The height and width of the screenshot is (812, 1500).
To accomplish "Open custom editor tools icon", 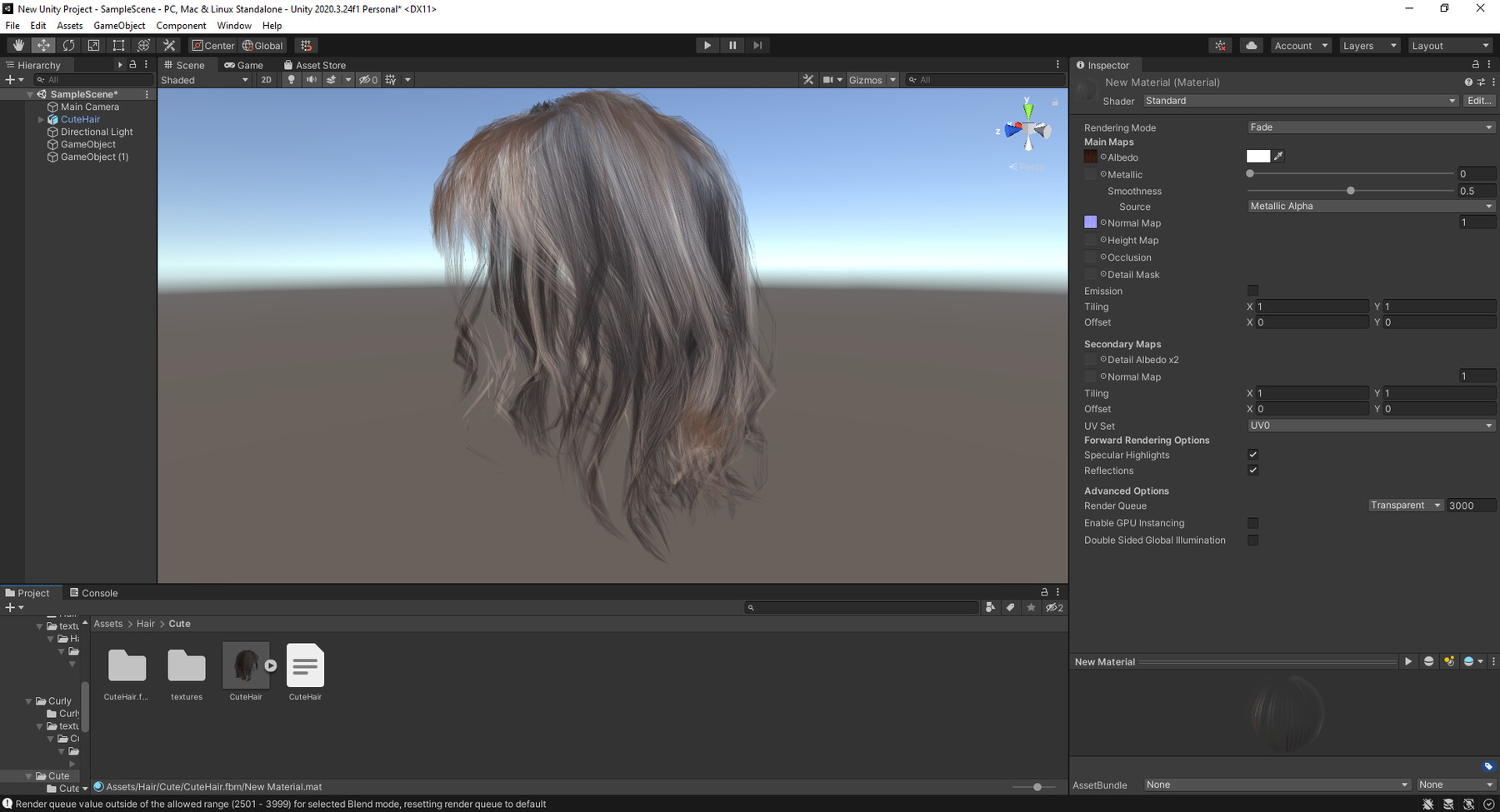I will coord(169,46).
